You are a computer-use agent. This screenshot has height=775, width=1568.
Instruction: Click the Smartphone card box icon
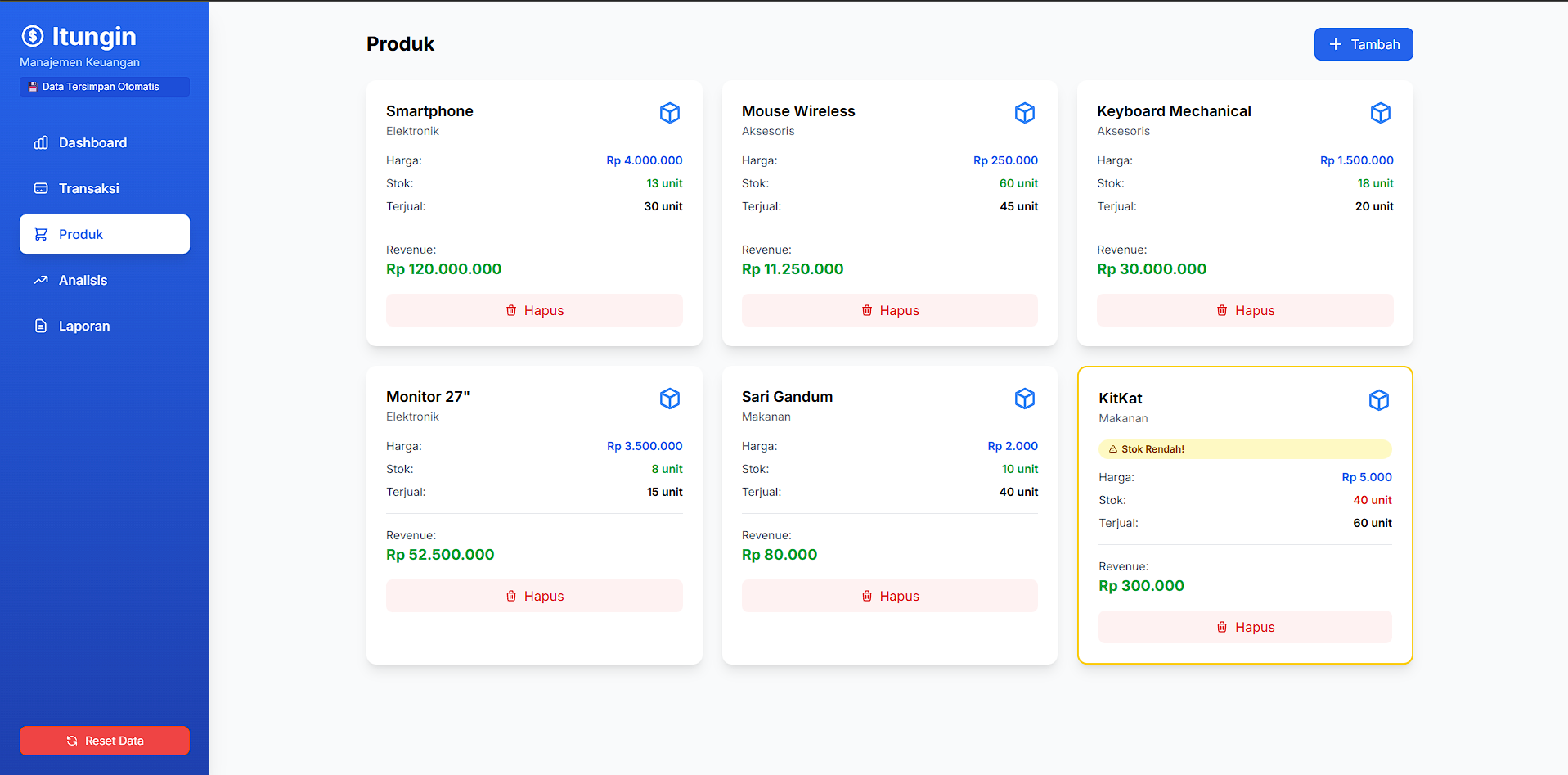click(669, 113)
